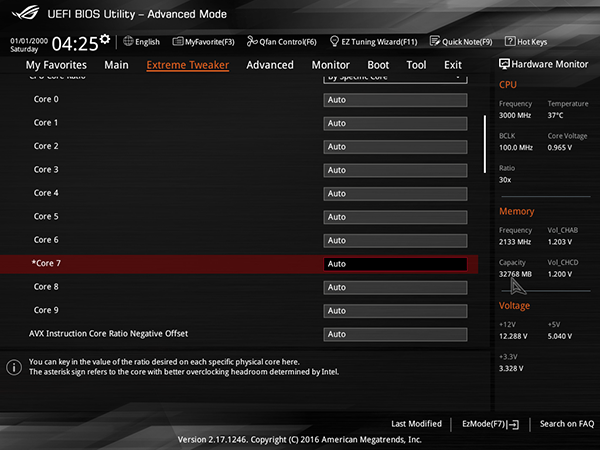
Task: Open the Advanced tab
Action: pyautogui.click(x=270, y=65)
